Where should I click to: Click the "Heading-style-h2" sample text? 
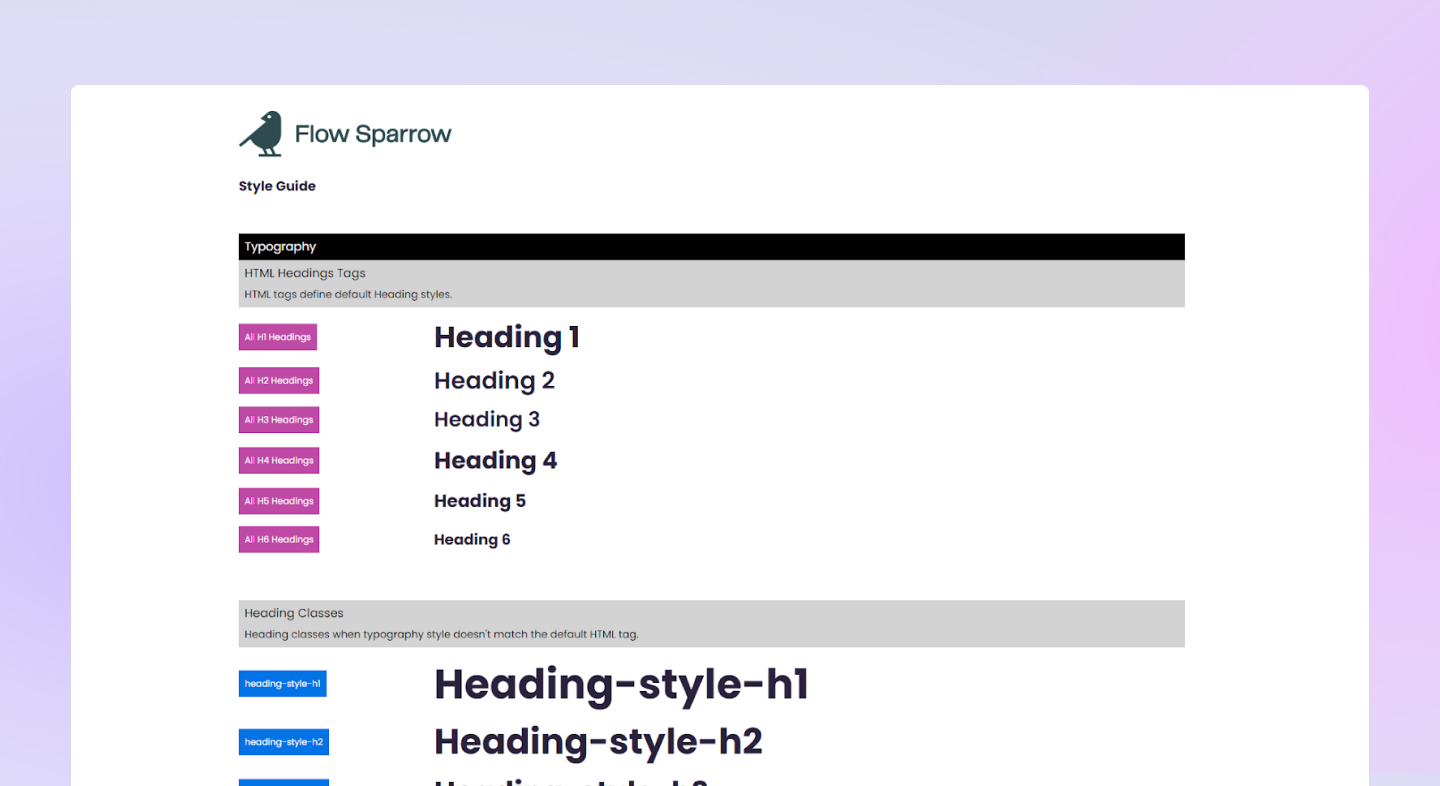click(x=597, y=741)
